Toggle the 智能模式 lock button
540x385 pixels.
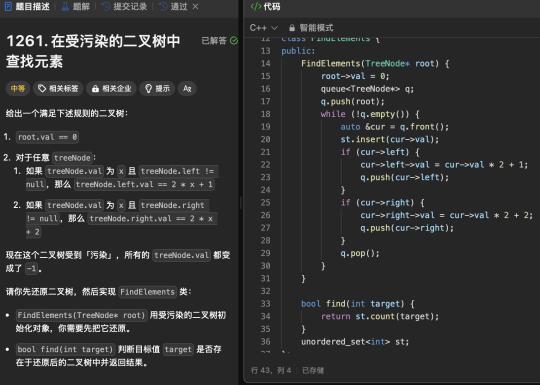point(311,28)
